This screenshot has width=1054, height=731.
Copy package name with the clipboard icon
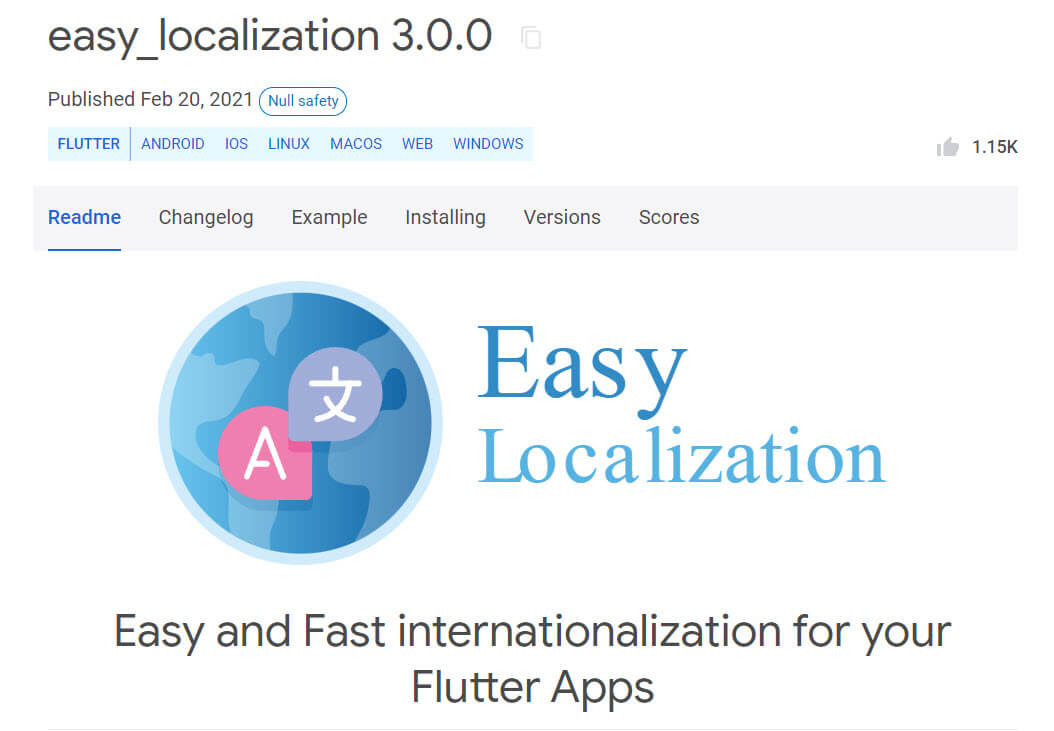531,38
